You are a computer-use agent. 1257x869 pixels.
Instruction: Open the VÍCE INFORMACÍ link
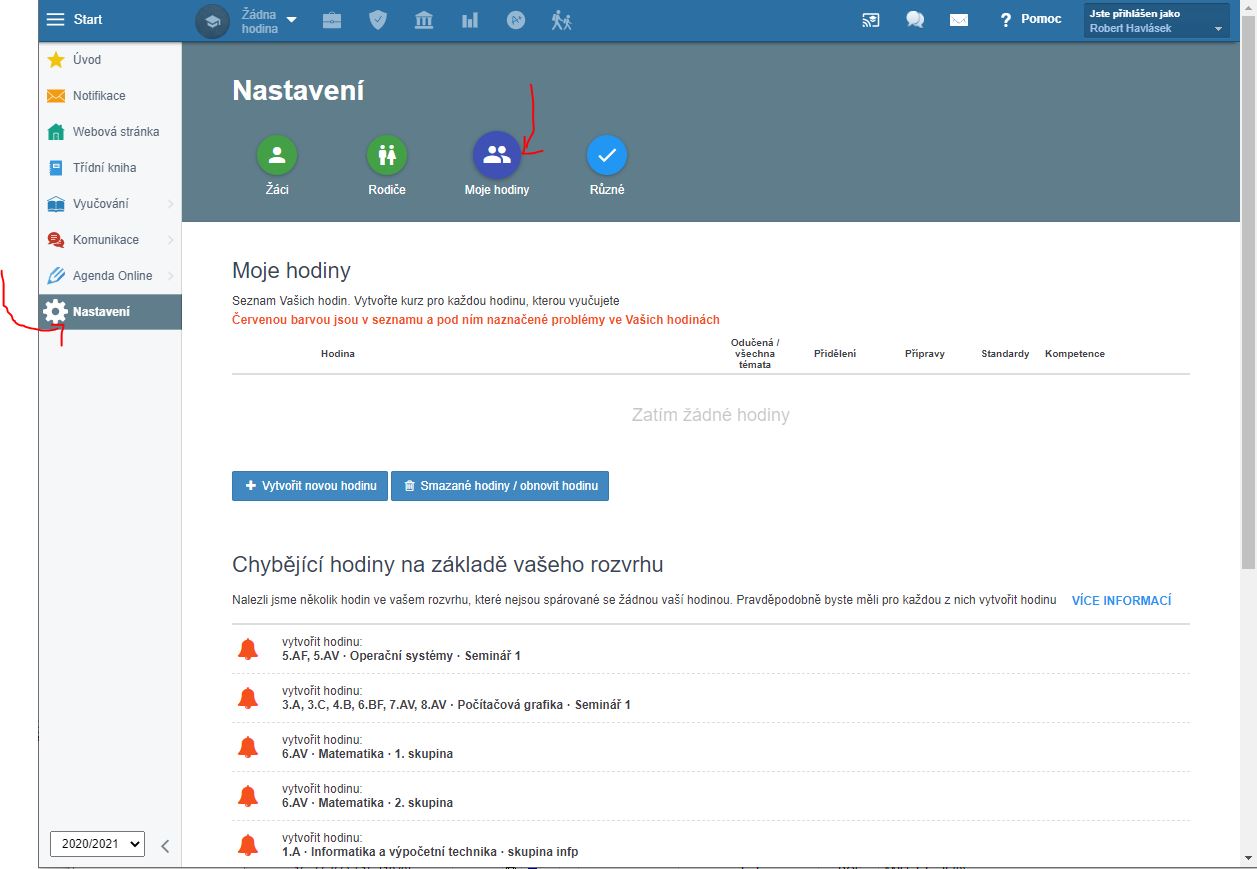[1120, 601]
